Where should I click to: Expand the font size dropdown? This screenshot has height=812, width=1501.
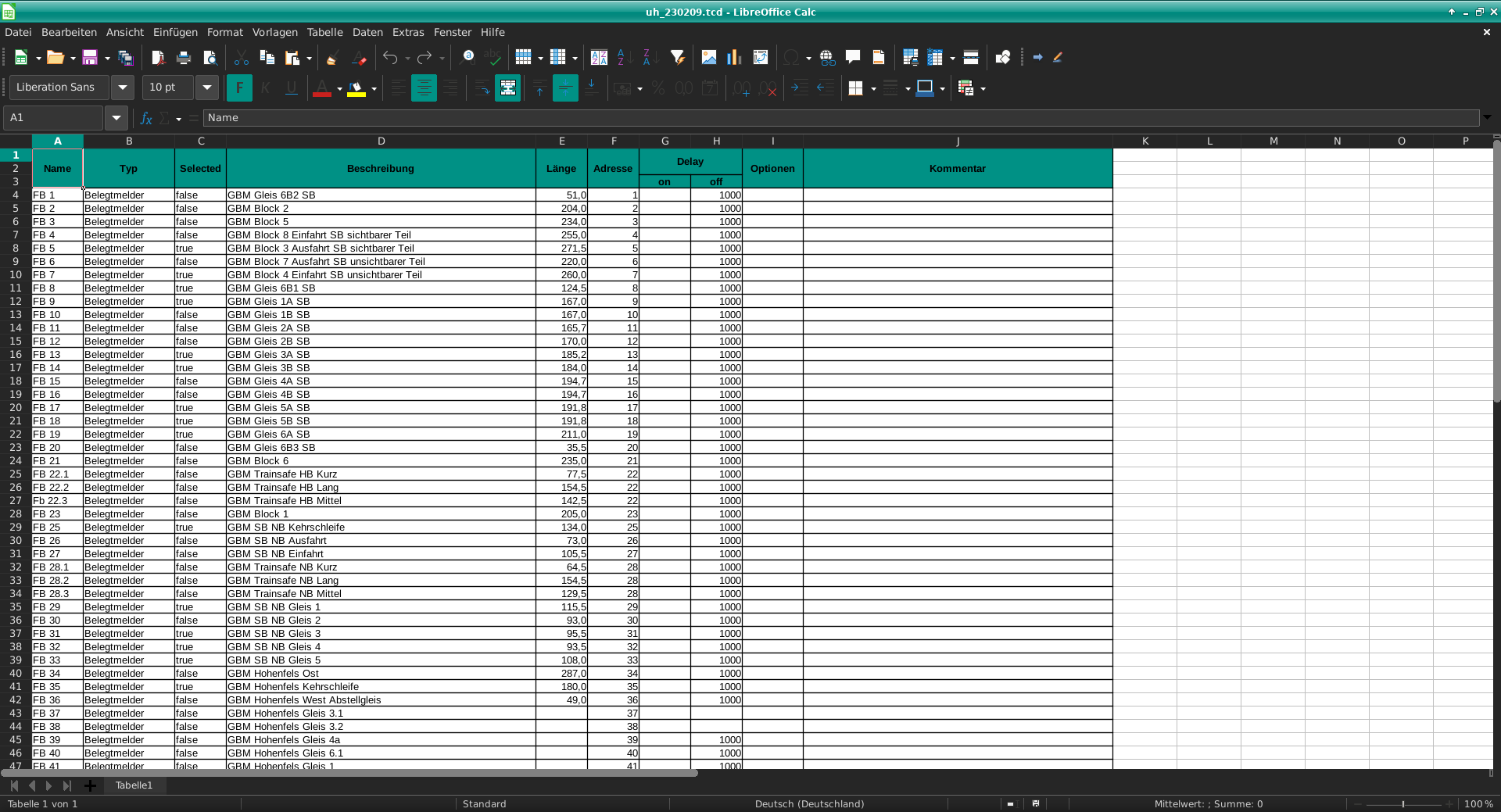click(x=207, y=88)
